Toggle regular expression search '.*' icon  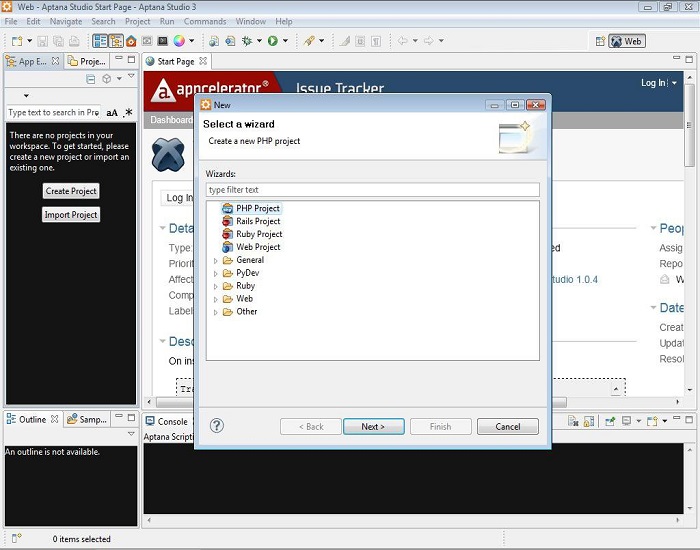128,113
